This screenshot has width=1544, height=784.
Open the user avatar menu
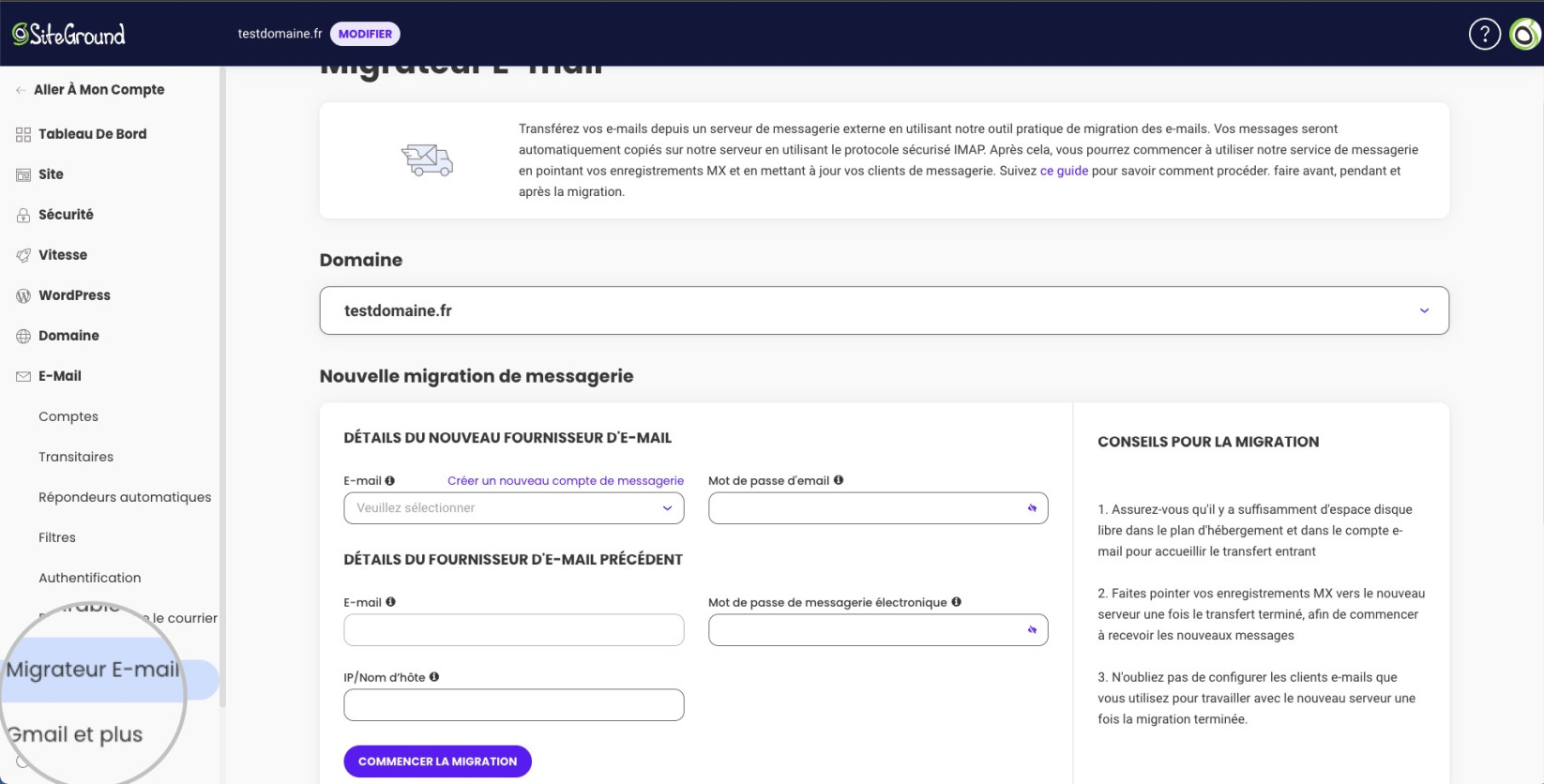click(x=1526, y=35)
